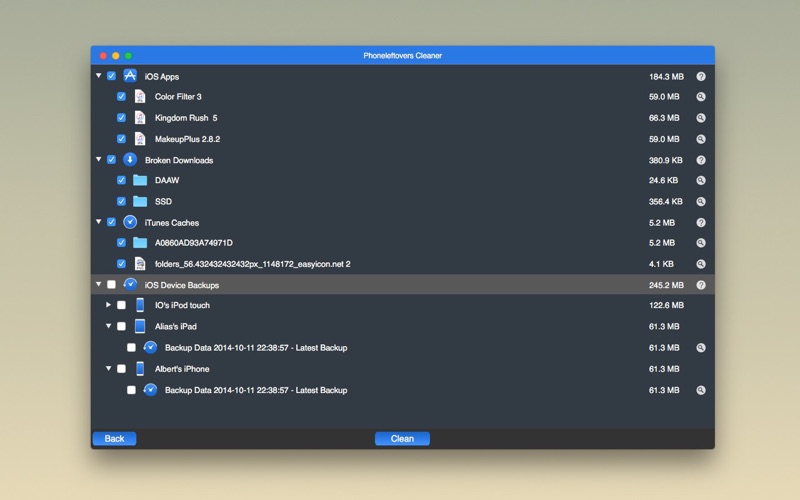Image resolution: width=800 pixels, height=500 pixels.
Task: Click the Albert's iPhone device icon
Action: [x=140, y=369]
